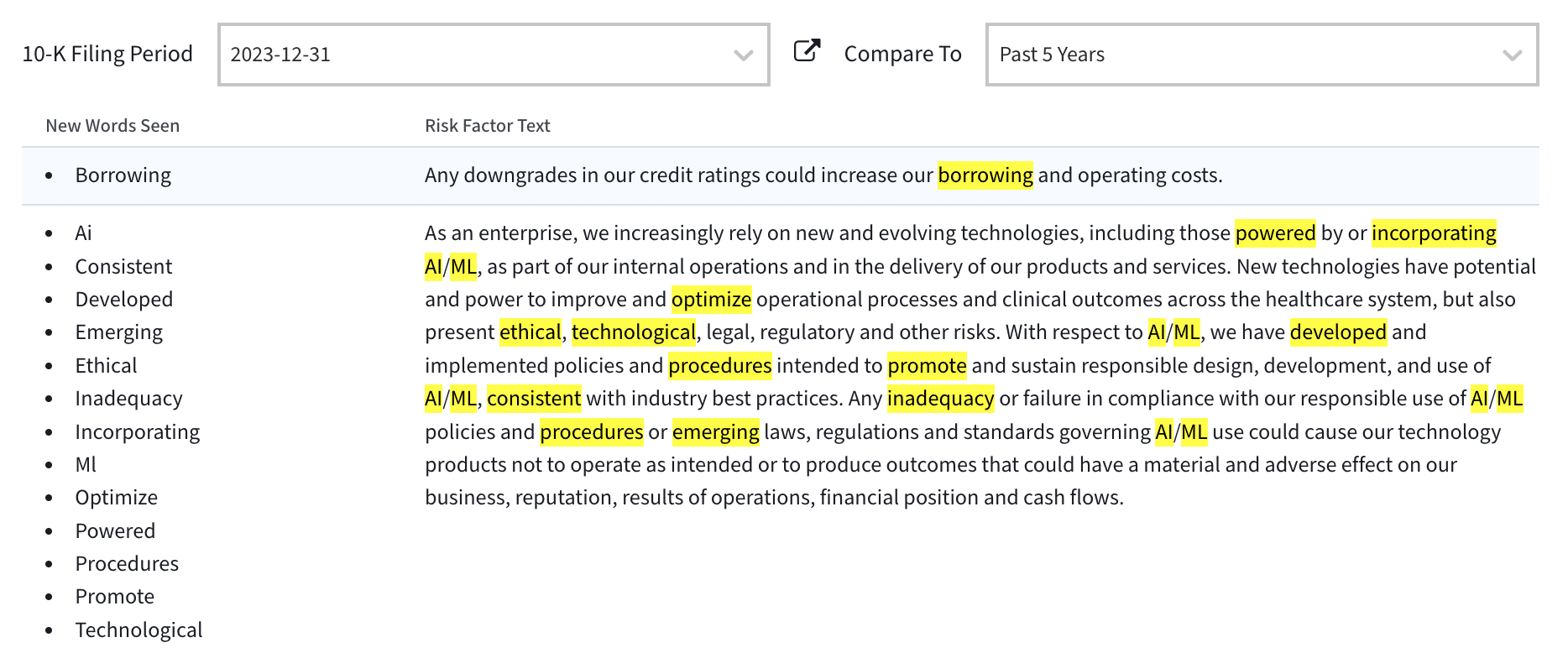Open the 10-K Filing Period dropdown

tap(493, 55)
